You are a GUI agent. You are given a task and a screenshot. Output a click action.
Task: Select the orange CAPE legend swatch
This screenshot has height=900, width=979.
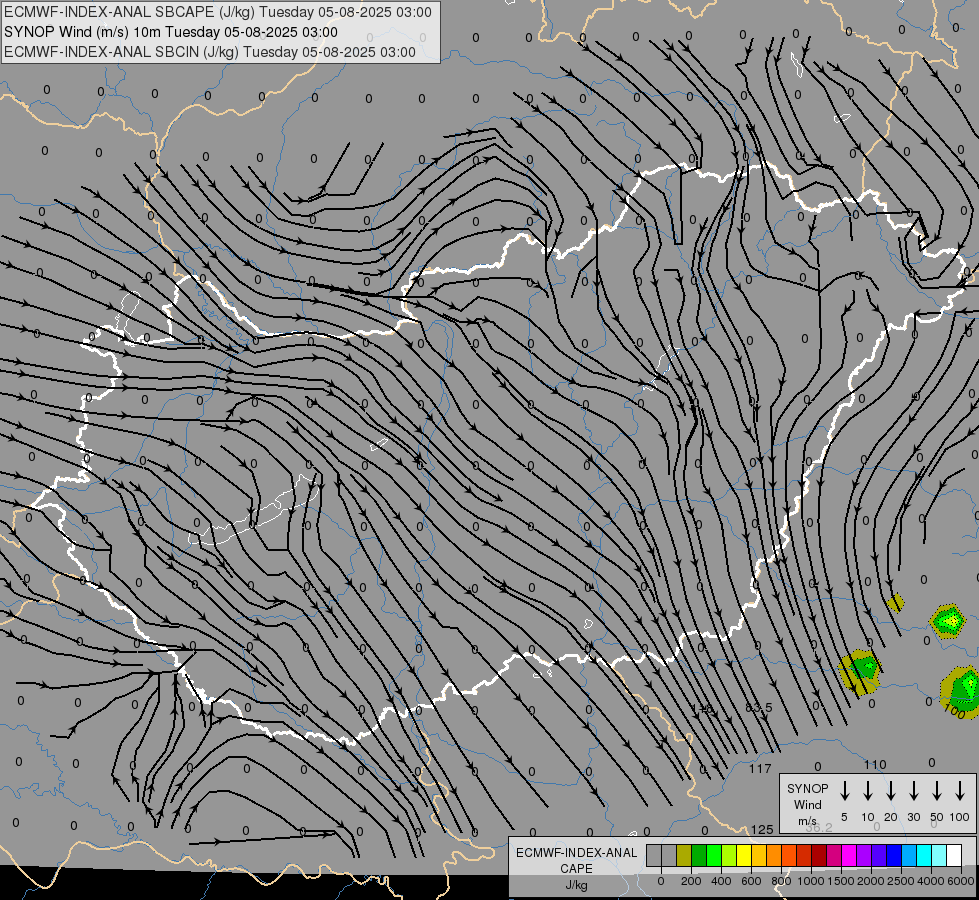point(774,855)
